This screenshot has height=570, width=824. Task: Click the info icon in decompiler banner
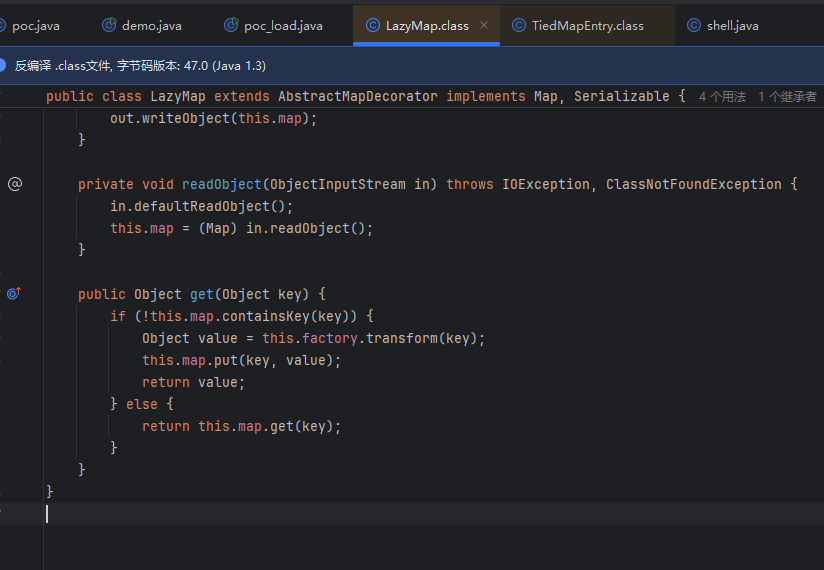[3, 65]
